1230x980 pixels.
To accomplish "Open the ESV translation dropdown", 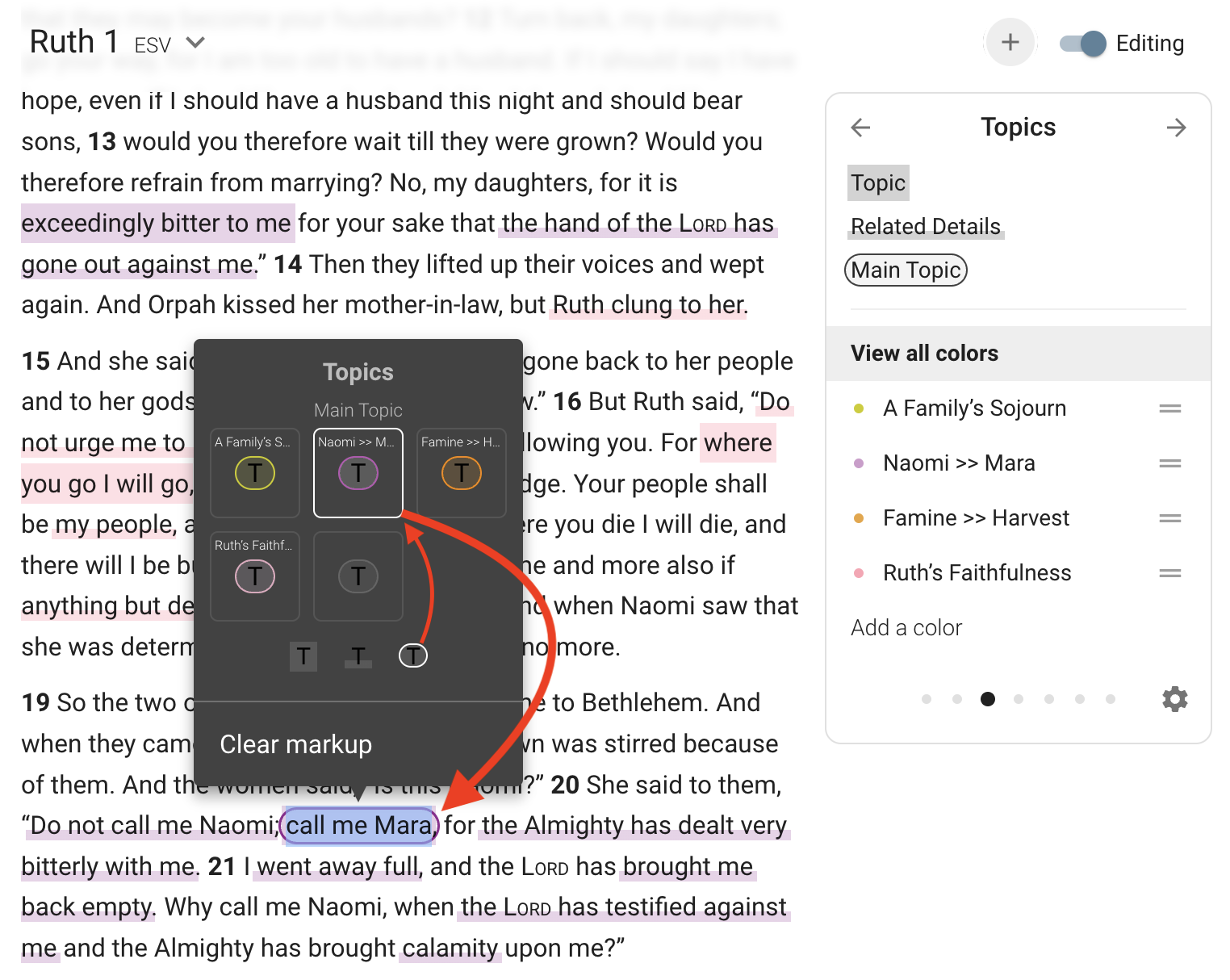I will pyautogui.click(x=169, y=44).
